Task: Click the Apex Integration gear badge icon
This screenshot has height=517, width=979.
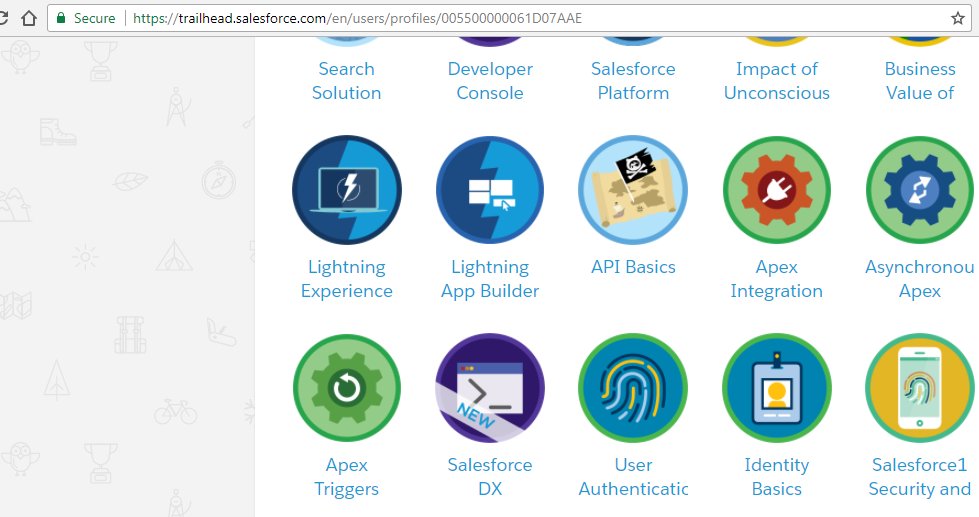Action: (777, 190)
